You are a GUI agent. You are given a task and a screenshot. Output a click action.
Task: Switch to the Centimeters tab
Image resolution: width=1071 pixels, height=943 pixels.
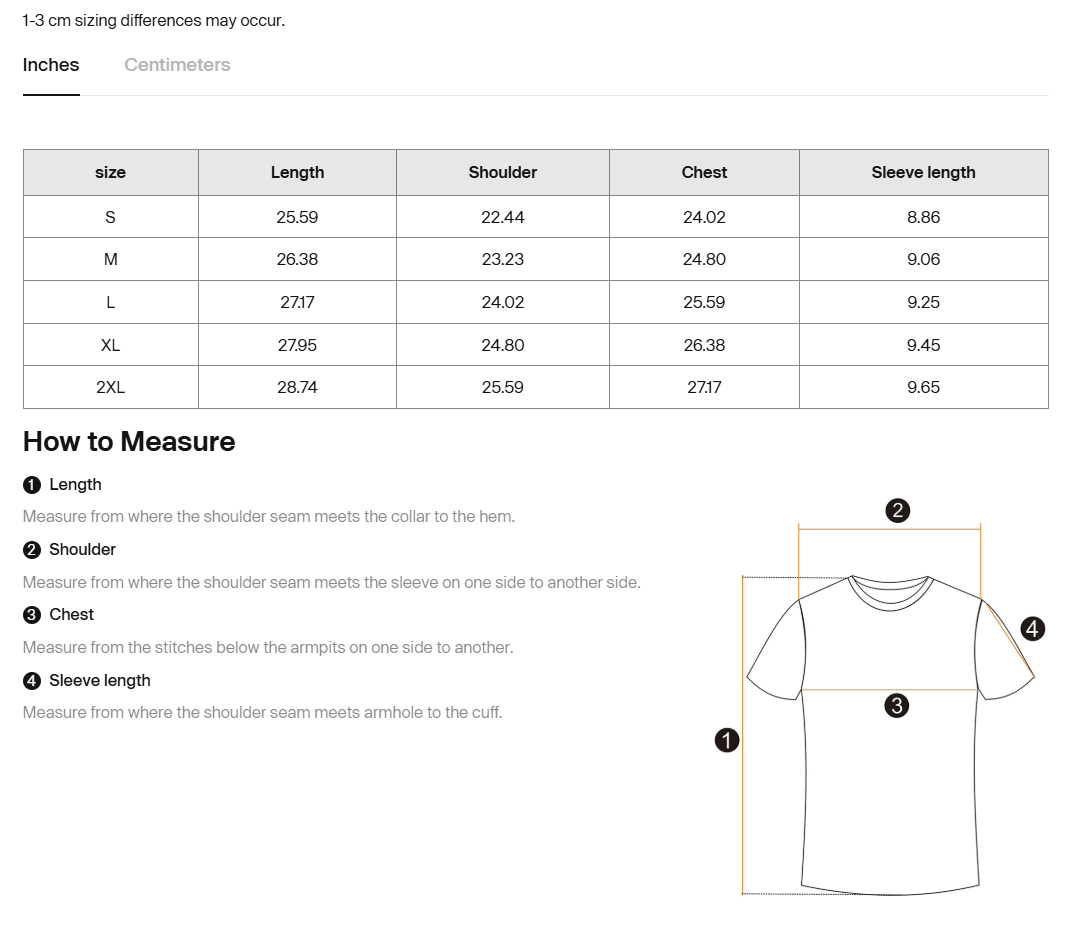(x=177, y=65)
